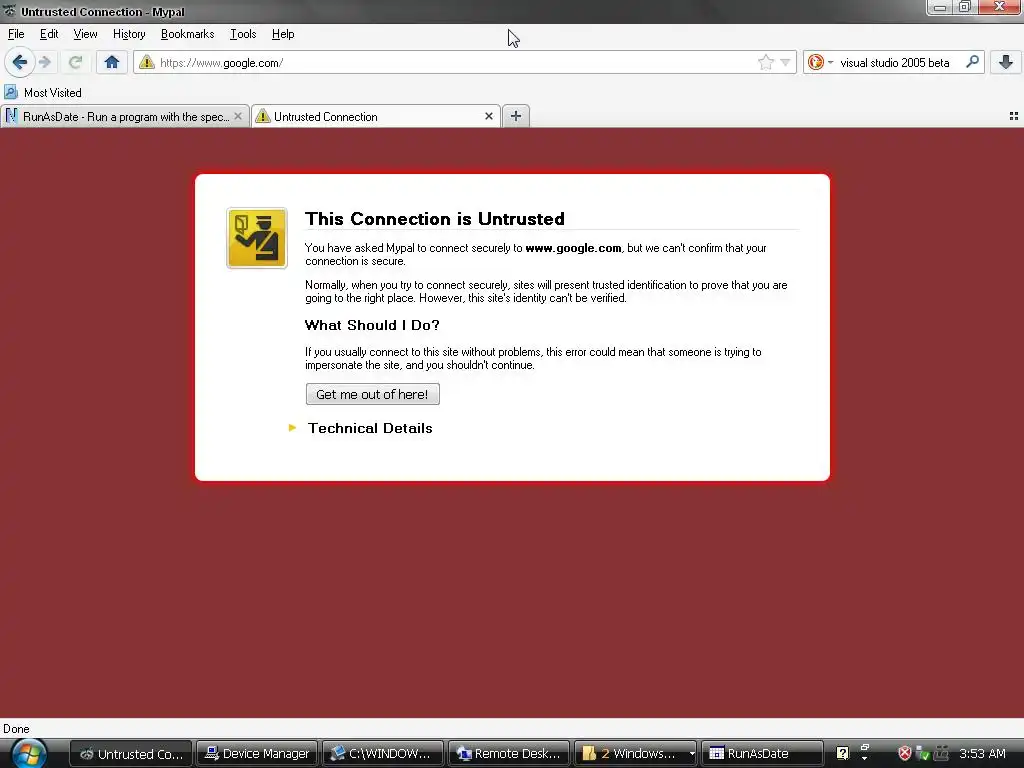The image size is (1024, 768).
Task: Open the View menu
Action: pyautogui.click(x=86, y=34)
